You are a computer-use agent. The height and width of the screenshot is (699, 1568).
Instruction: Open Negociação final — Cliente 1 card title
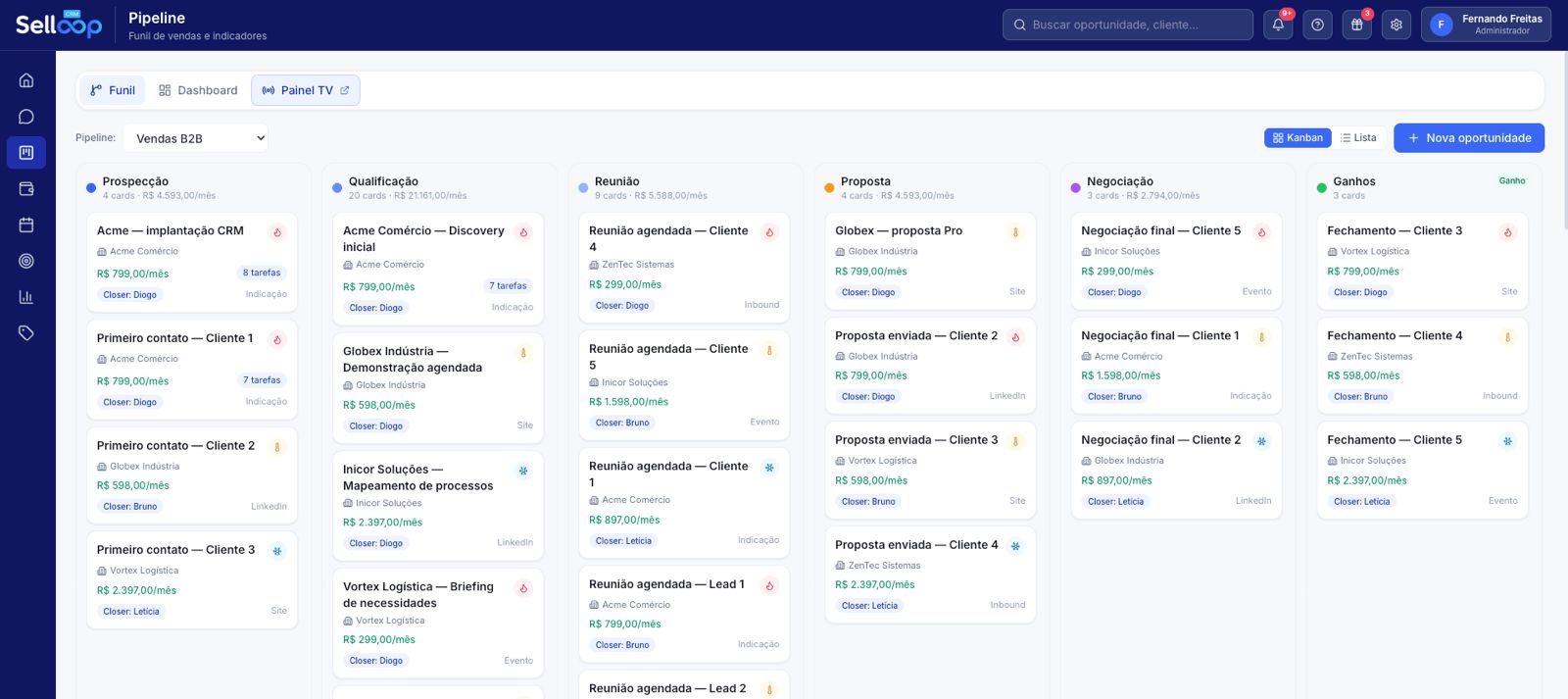coord(1160,335)
